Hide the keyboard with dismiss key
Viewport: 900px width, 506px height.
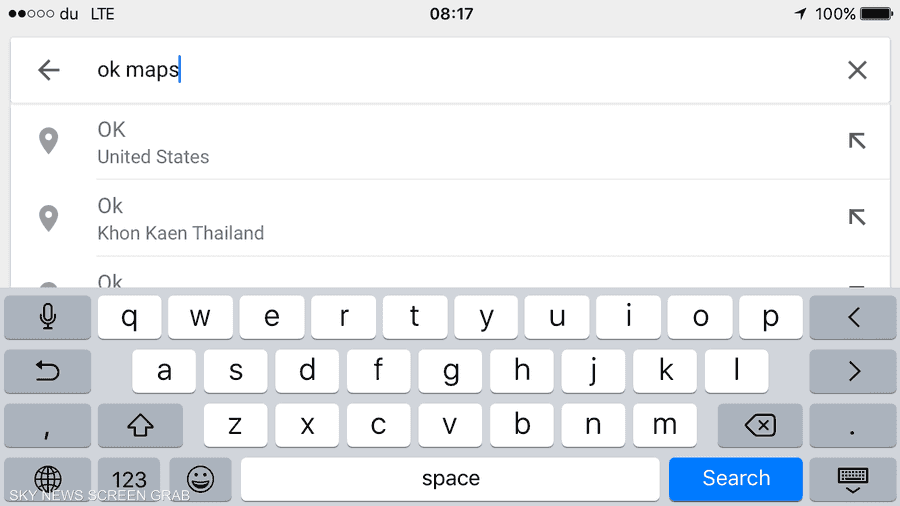(853, 480)
